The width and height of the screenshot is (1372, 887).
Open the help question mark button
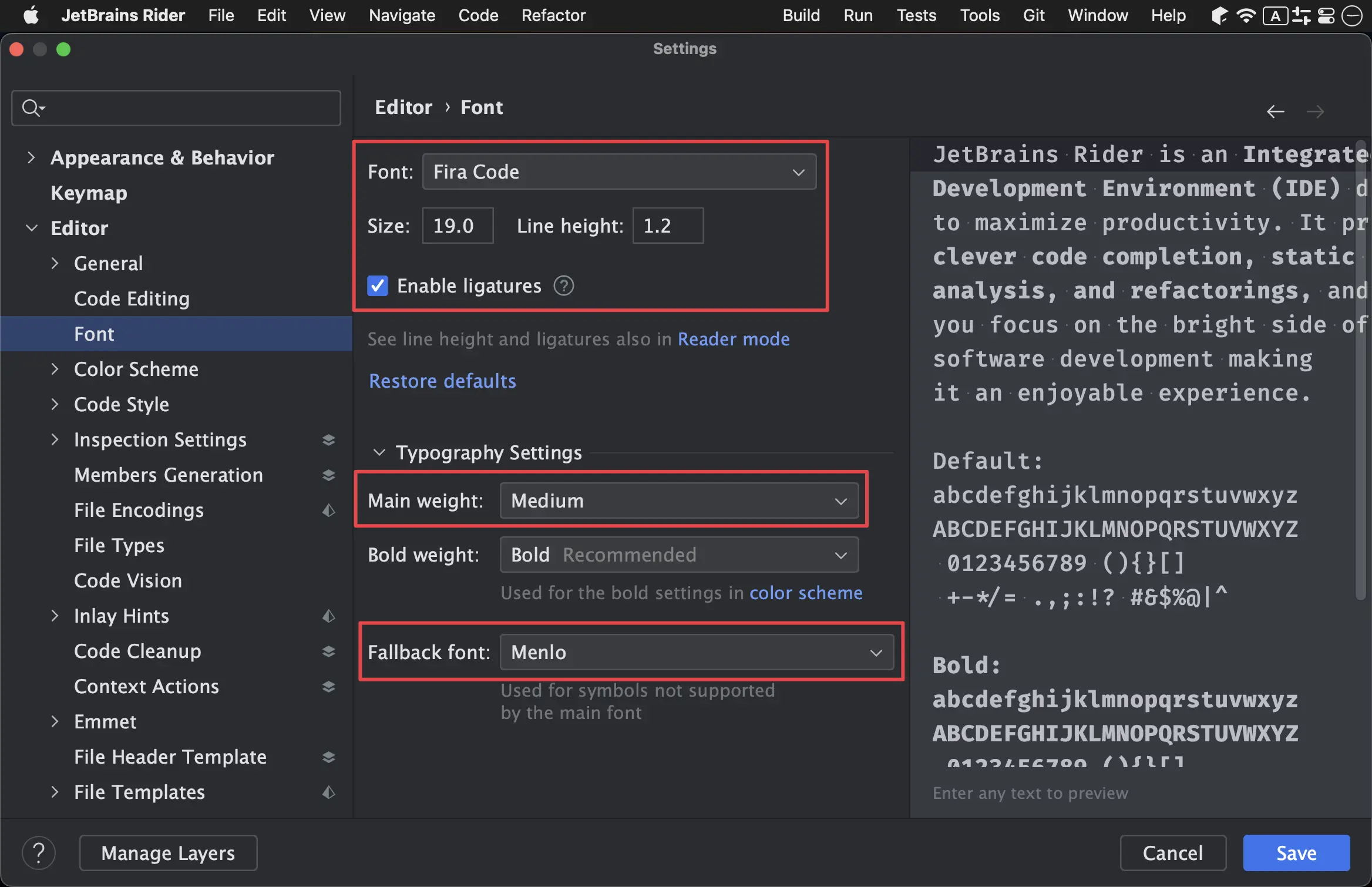click(x=39, y=853)
